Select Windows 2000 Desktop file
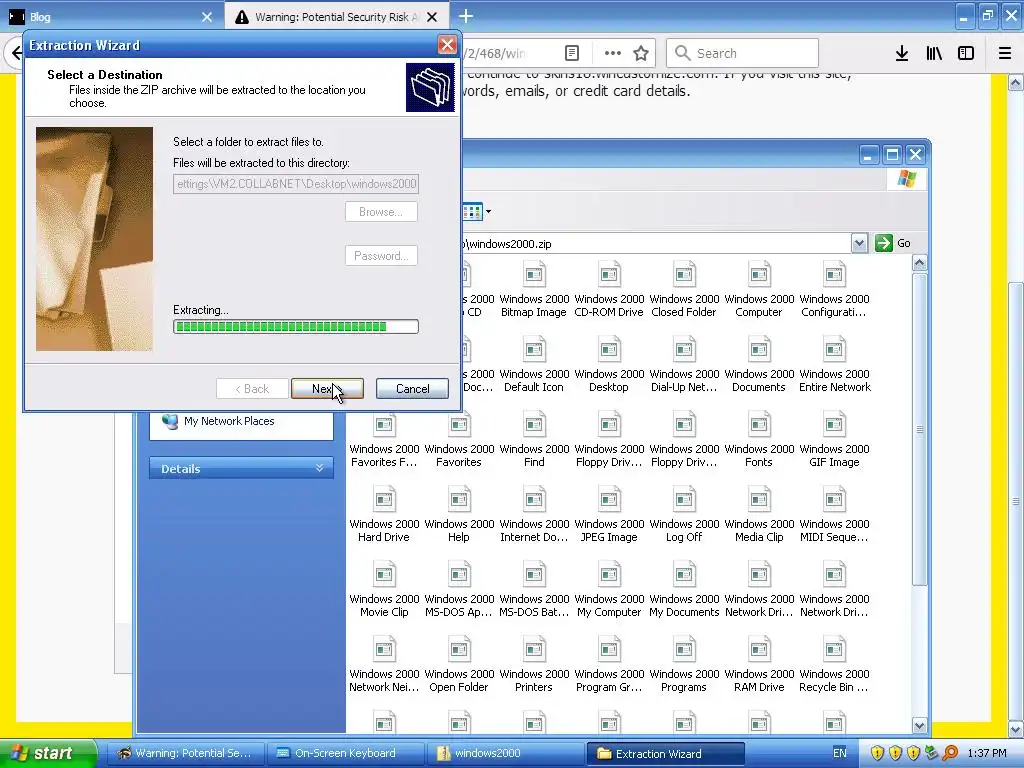 pos(609,364)
